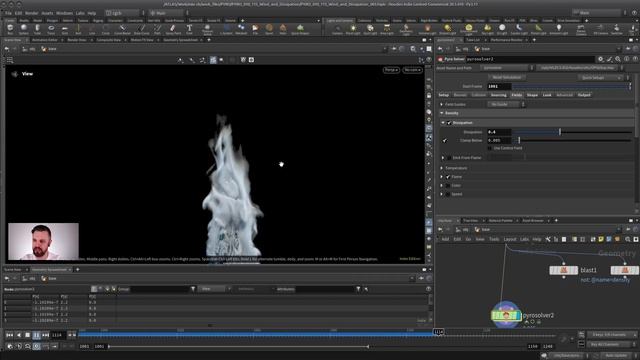Expand the Temperature section
The image size is (640, 360).
tap(442, 168)
